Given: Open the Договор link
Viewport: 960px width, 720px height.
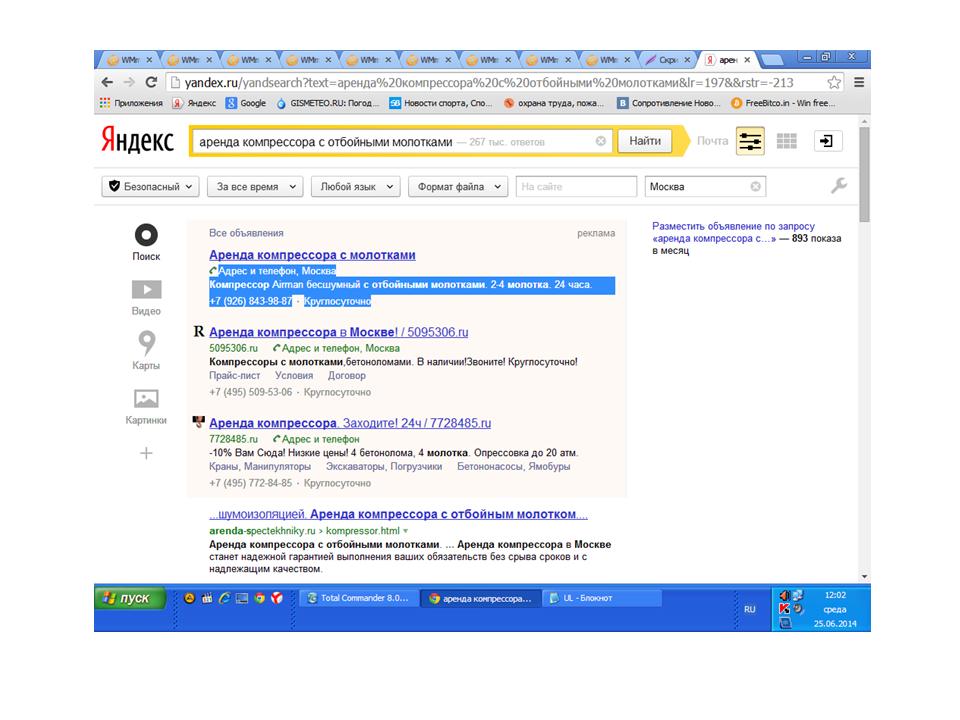Looking at the screenshot, I should pyautogui.click(x=347, y=375).
